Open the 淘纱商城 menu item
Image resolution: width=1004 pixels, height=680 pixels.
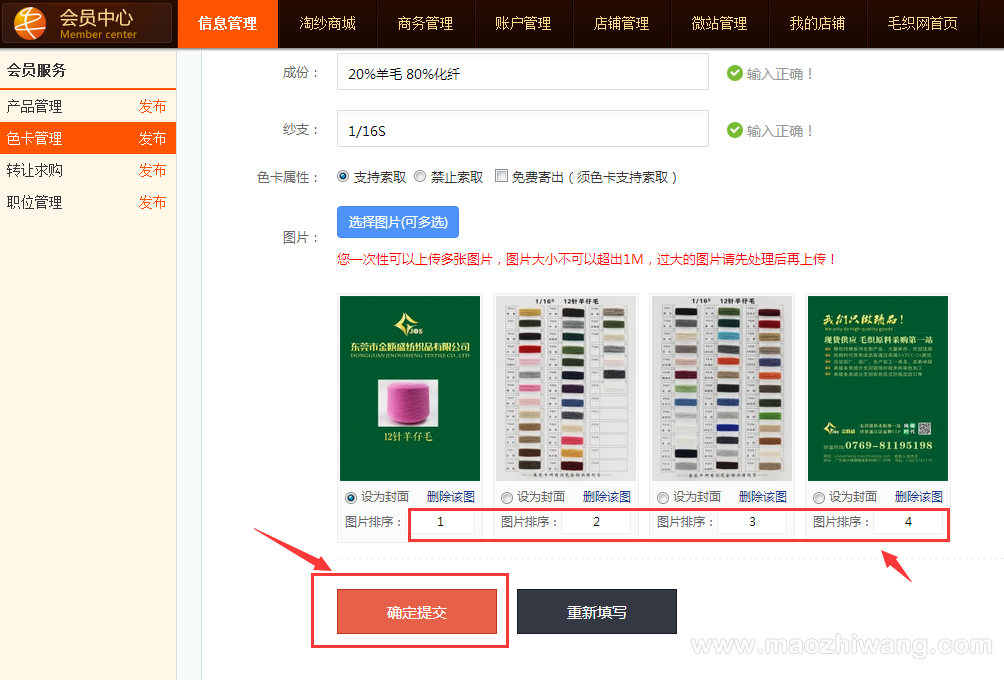(x=327, y=23)
